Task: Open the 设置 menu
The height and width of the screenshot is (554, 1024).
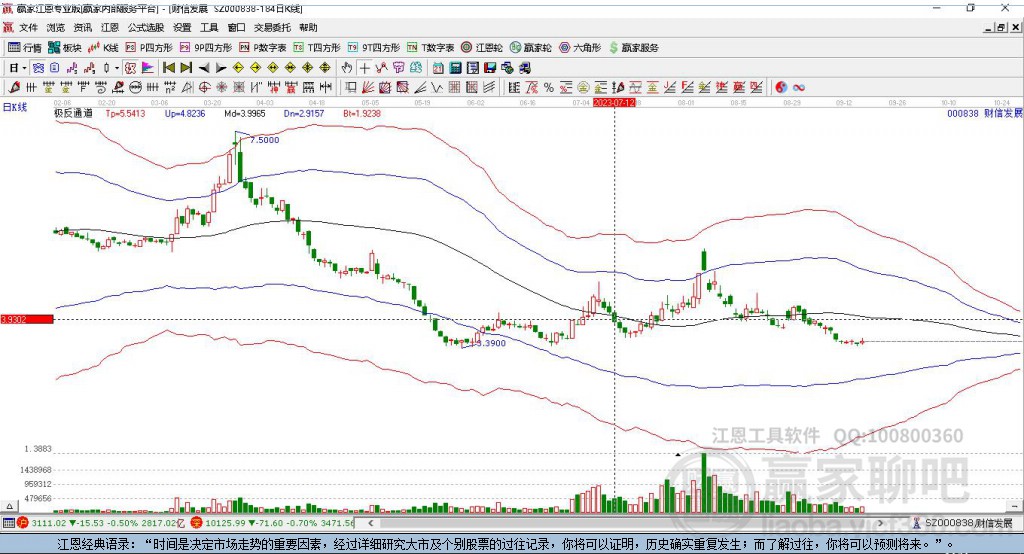Action: pyautogui.click(x=182, y=27)
